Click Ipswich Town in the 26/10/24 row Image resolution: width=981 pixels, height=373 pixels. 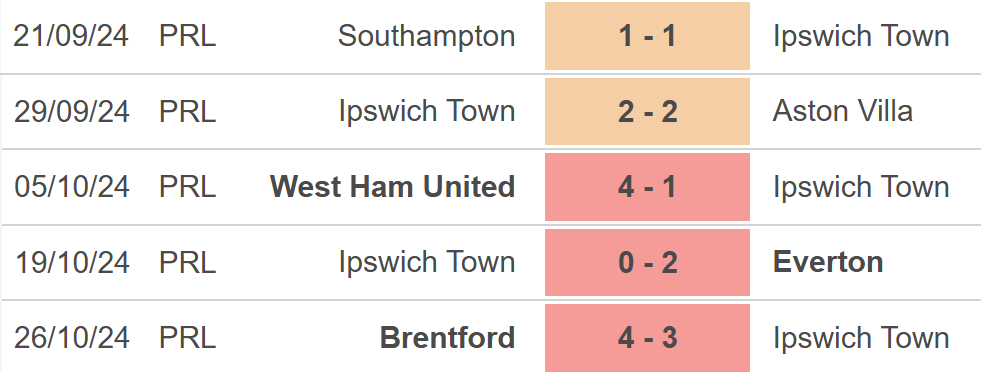coord(861,338)
